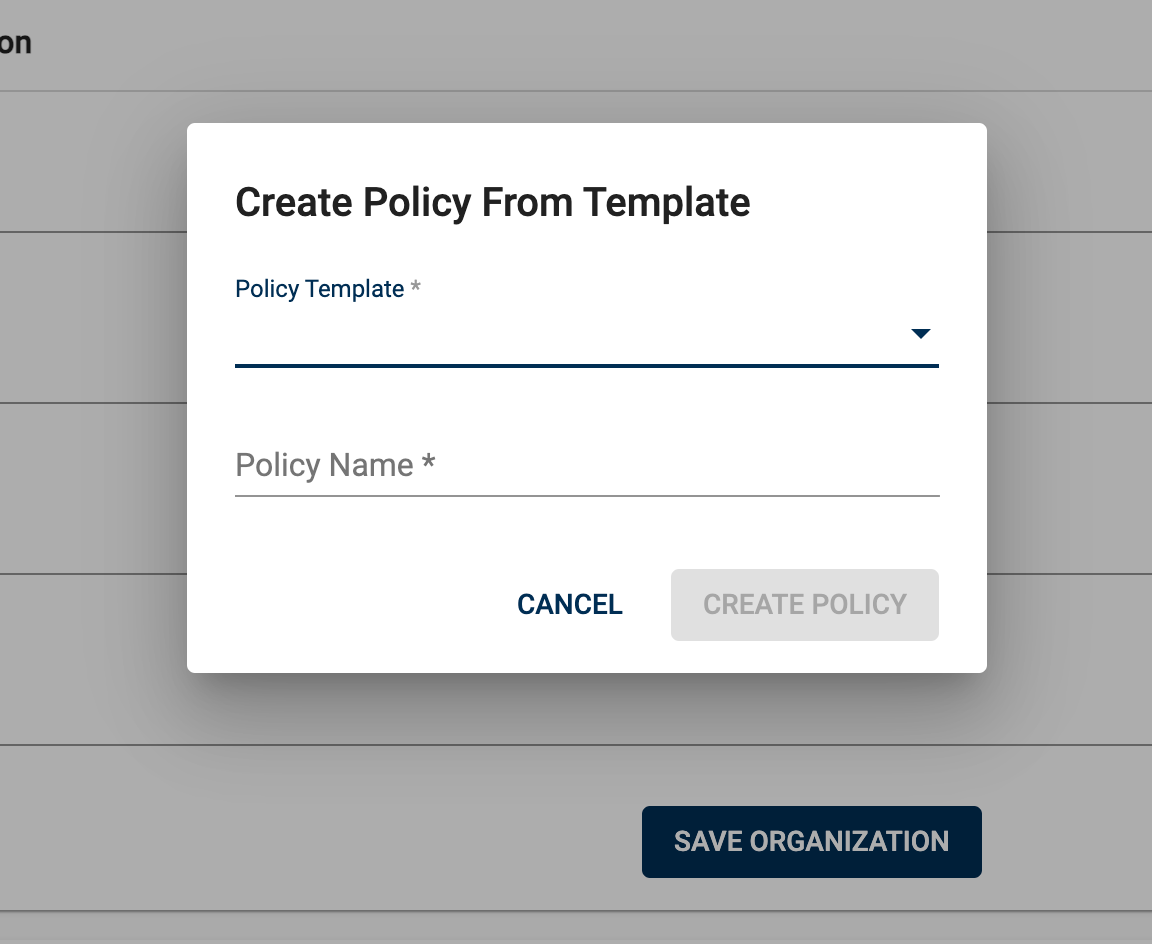The height and width of the screenshot is (944, 1152).
Task: Click the word CANCEL in the dialog
Action: click(570, 605)
